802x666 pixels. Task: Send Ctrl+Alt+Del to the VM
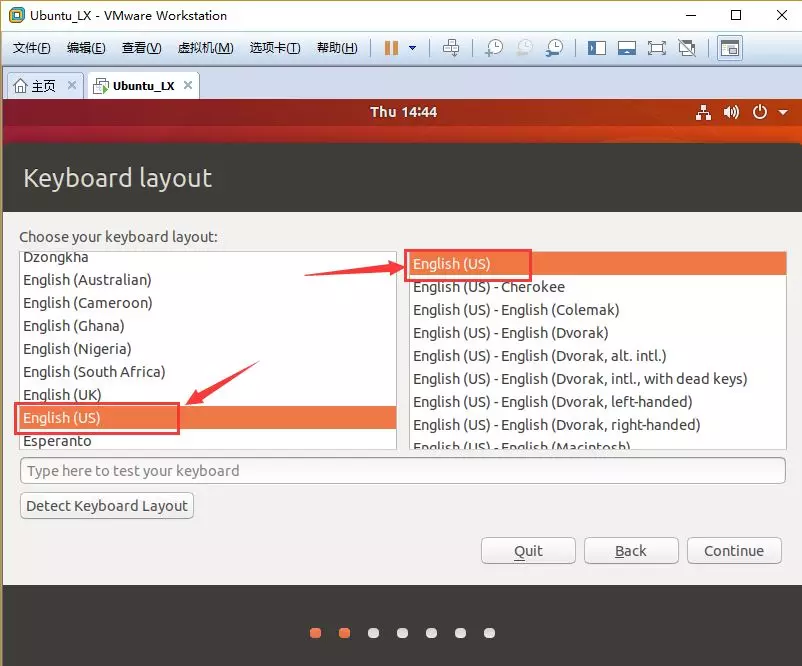[x=451, y=48]
